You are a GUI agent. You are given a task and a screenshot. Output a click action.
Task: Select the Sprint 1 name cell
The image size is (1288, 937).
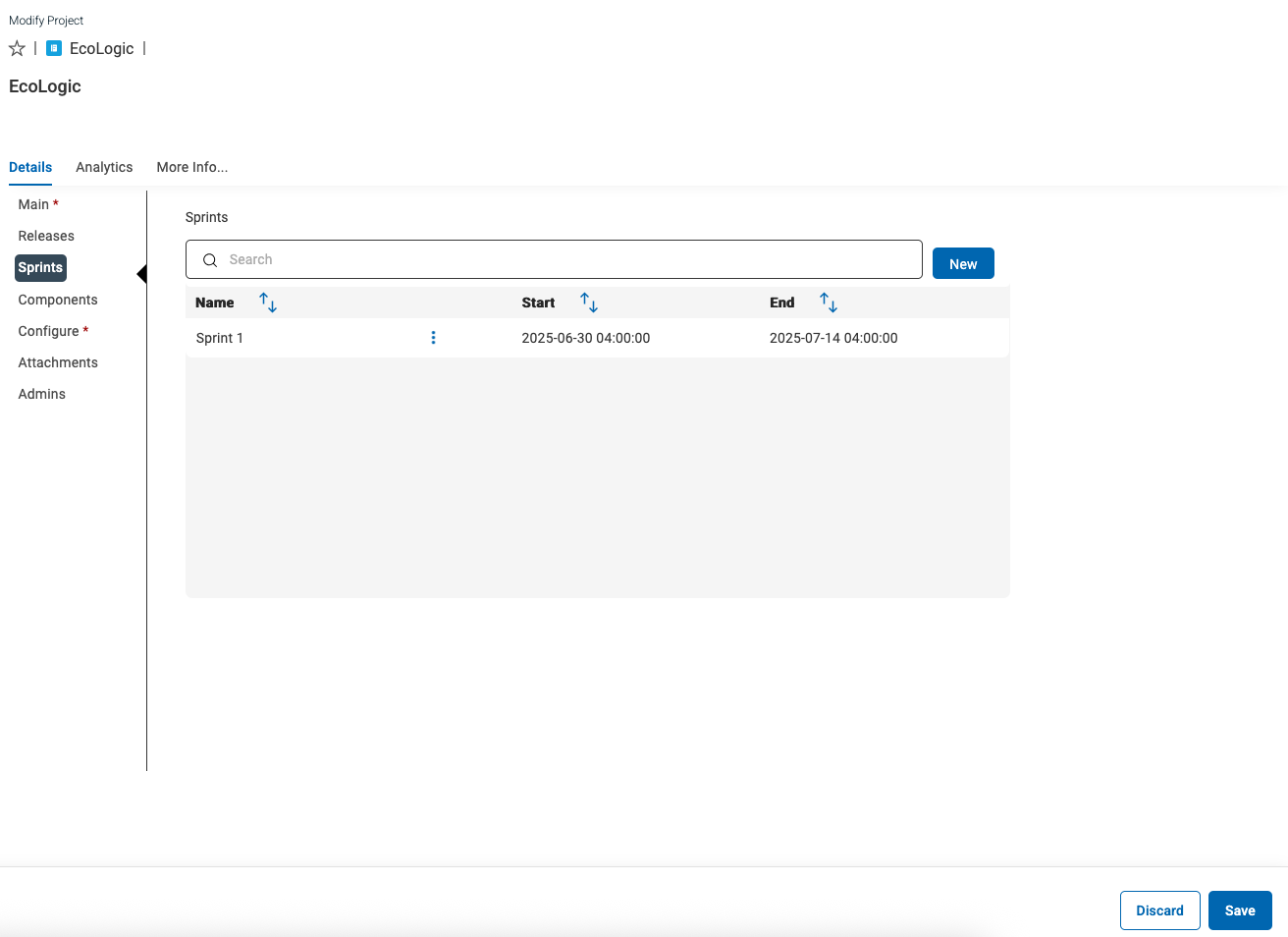pyautogui.click(x=220, y=338)
